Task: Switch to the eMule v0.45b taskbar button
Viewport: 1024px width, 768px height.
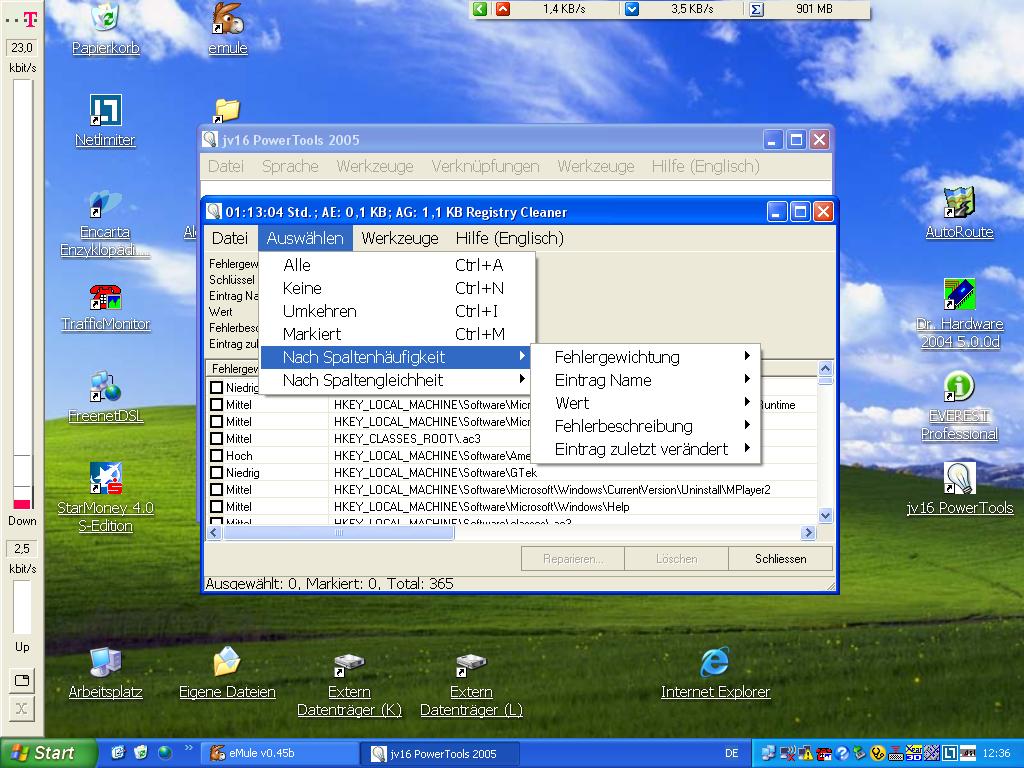Action: click(x=280, y=753)
